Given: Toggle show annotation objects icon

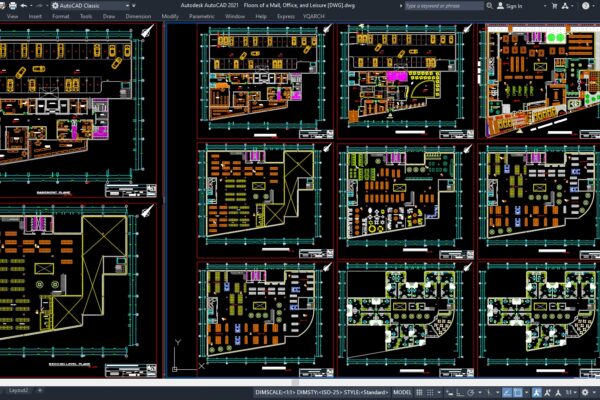Looking at the screenshot, I should pos(536,392).
